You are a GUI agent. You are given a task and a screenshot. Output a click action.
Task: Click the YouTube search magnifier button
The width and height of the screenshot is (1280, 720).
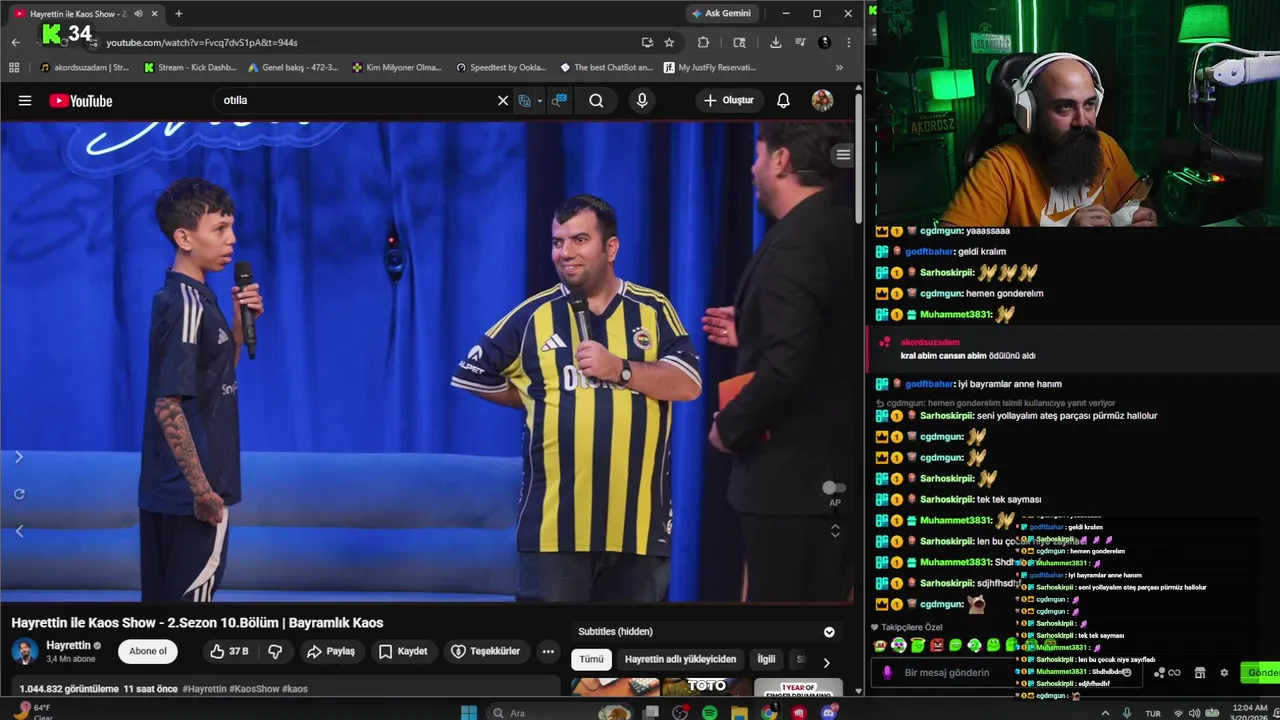[x=596, y=100]
